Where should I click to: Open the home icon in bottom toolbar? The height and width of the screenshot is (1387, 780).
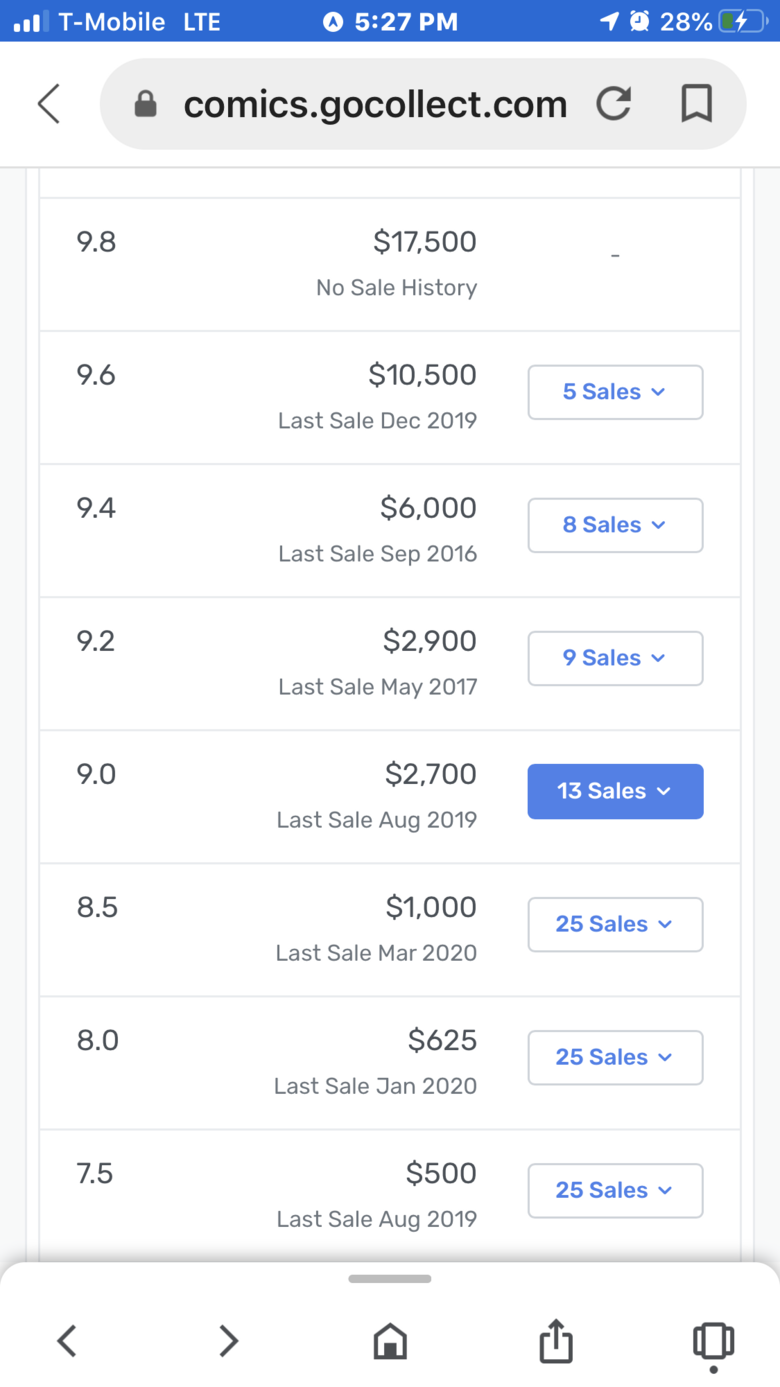(x=390, y=1341)
